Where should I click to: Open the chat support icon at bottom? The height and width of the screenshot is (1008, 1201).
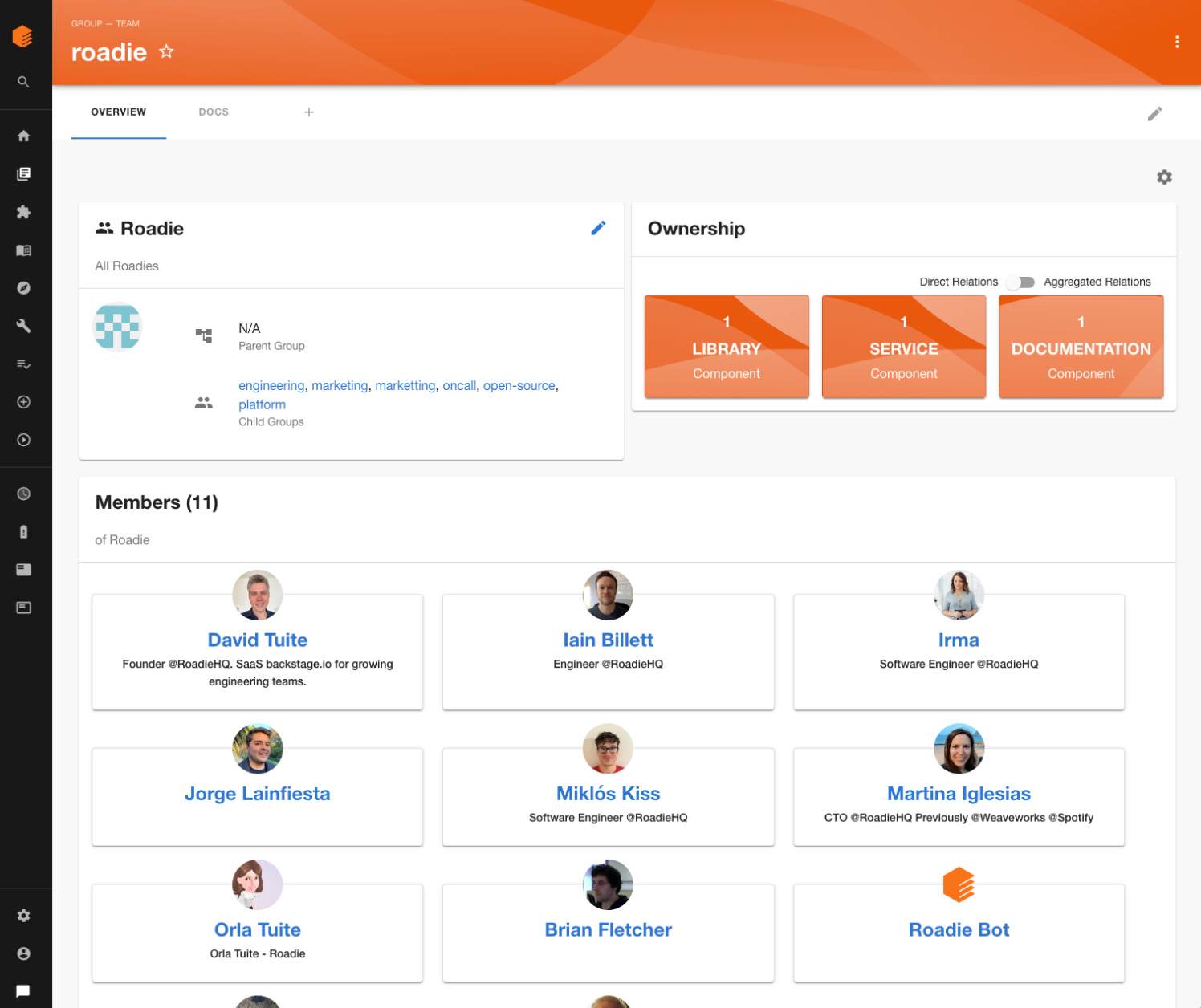(x=23, y=990)
